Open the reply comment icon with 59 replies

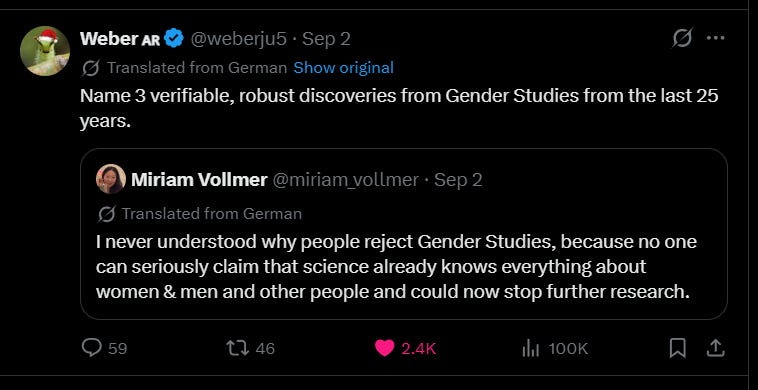pos(91,347)
